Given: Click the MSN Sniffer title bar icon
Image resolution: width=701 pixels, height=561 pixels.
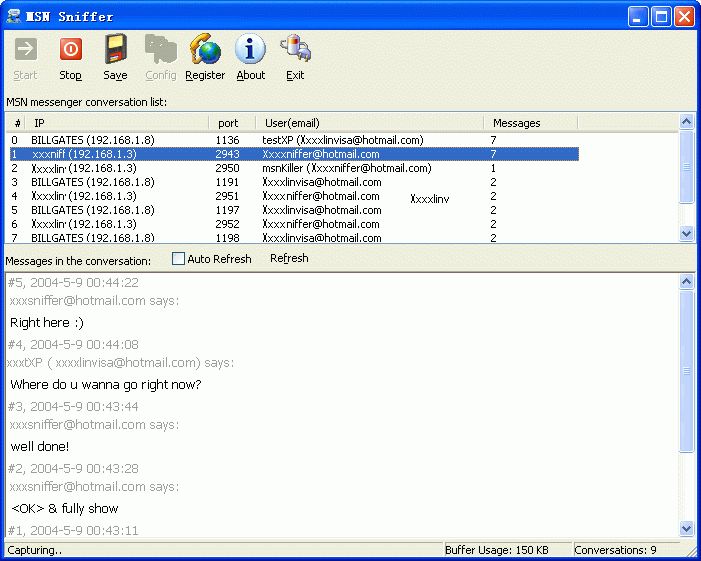Looking at the screenshot, I should (14, 16).
